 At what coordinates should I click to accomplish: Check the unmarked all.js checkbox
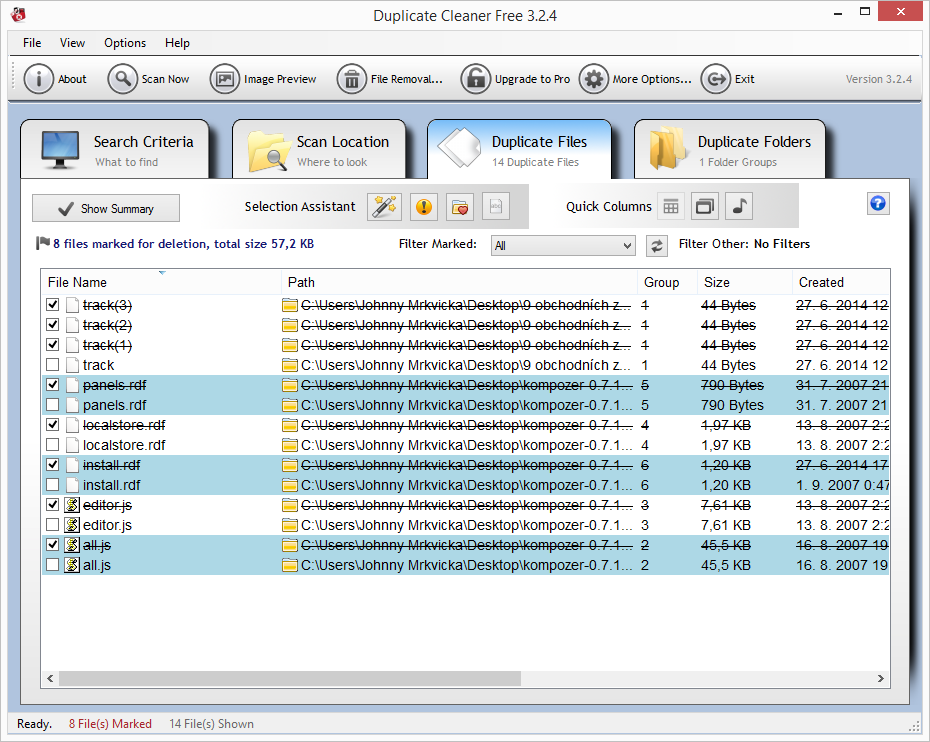pyautogui.click(x=52, y=565)
